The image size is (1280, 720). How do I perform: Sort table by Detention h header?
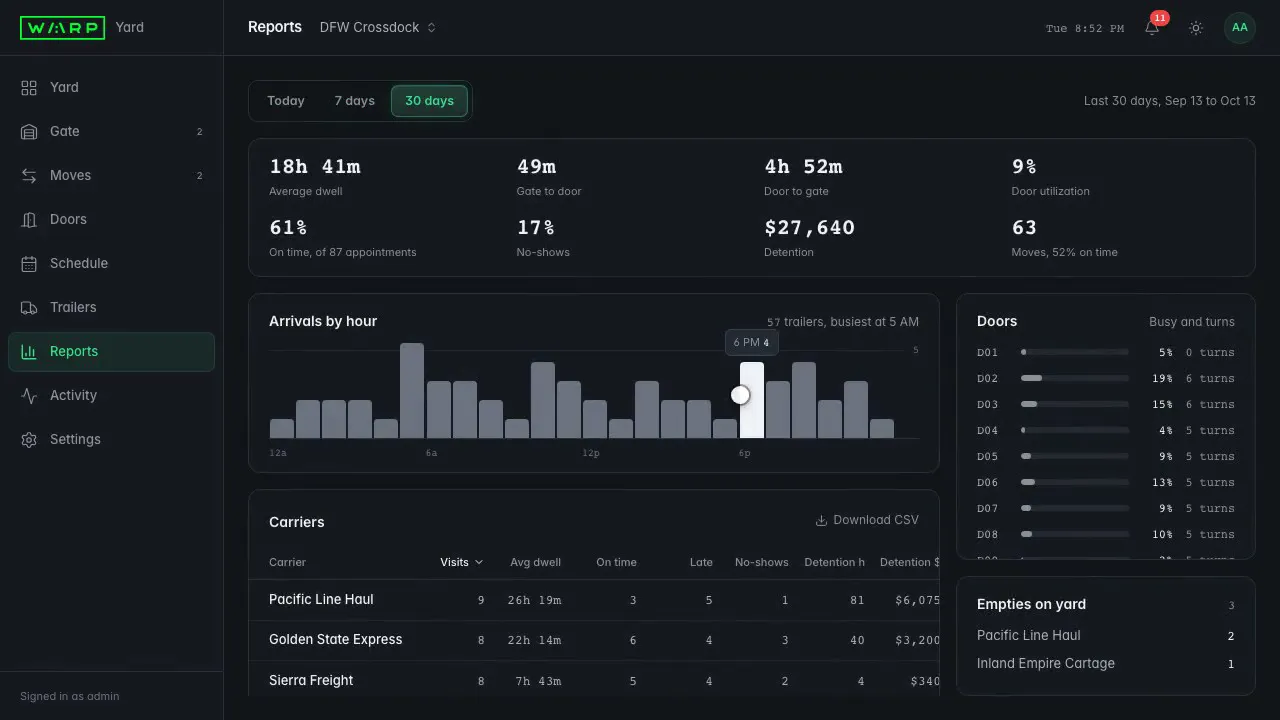click(834, 562)
